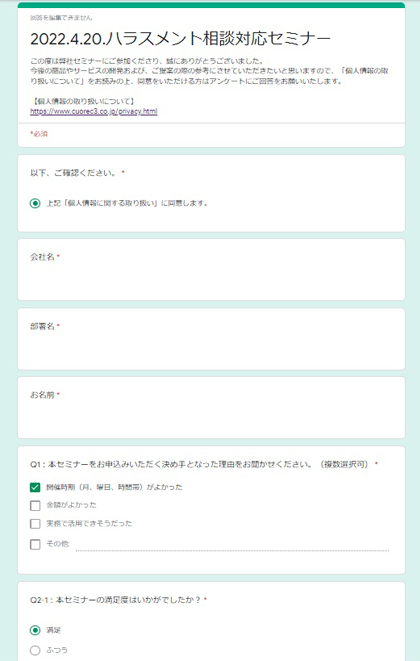Focus the 部署名 answer field

211,348
